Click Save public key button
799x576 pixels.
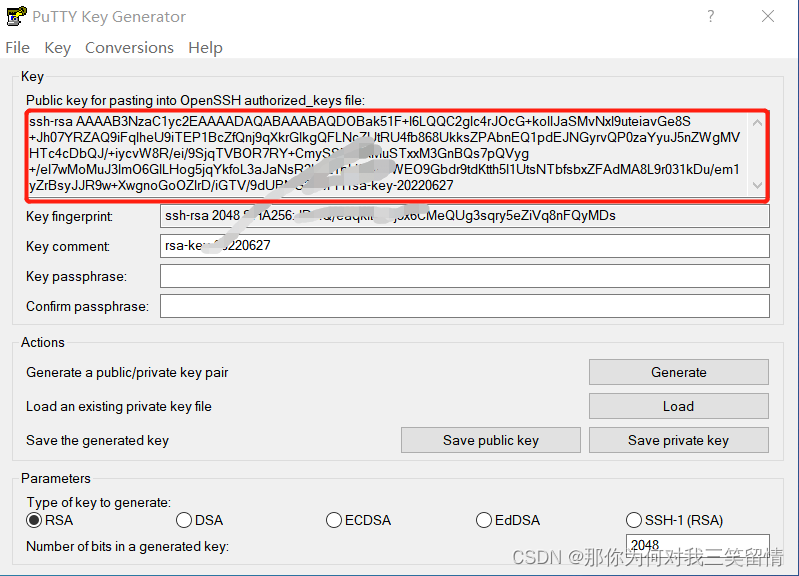point(491,440)
